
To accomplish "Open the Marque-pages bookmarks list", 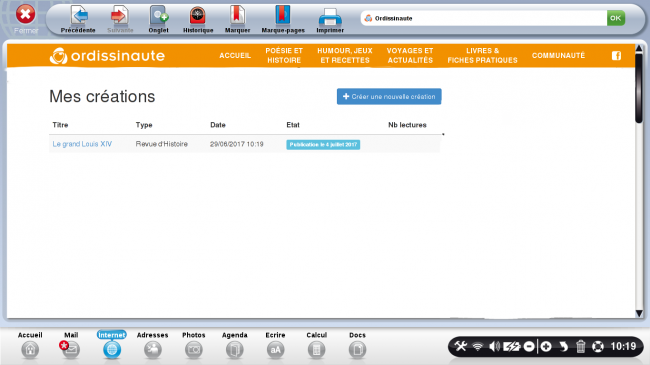I will 283,19.
